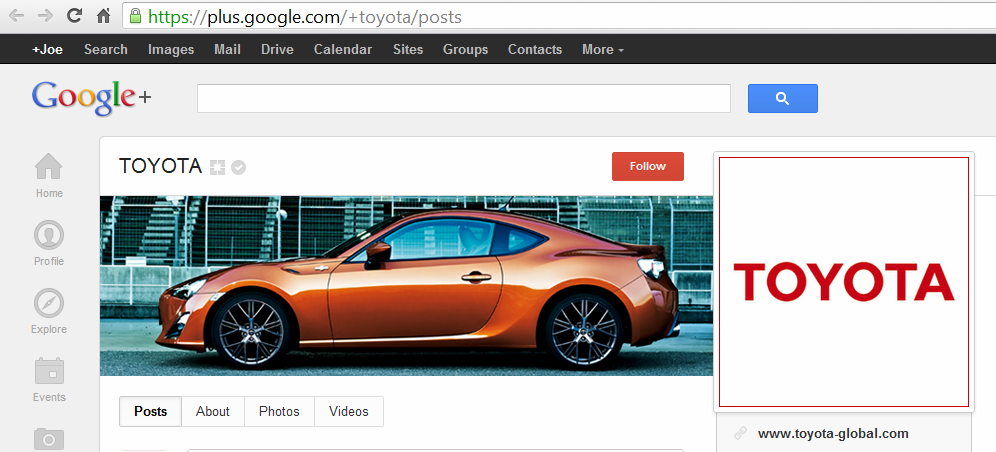The image size is (996, 452).
Task: Switch to the Photos tab
Action: tap(279, 411)
